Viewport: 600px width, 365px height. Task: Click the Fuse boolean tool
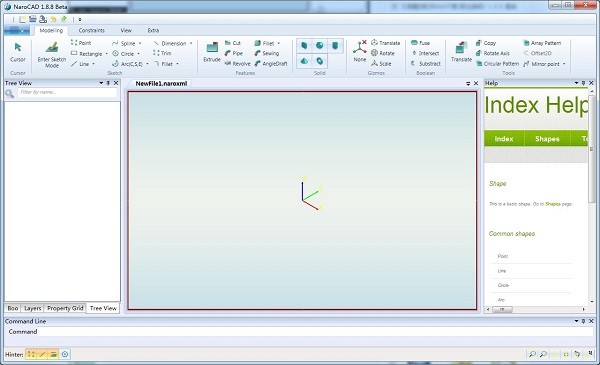click(420, 43)
